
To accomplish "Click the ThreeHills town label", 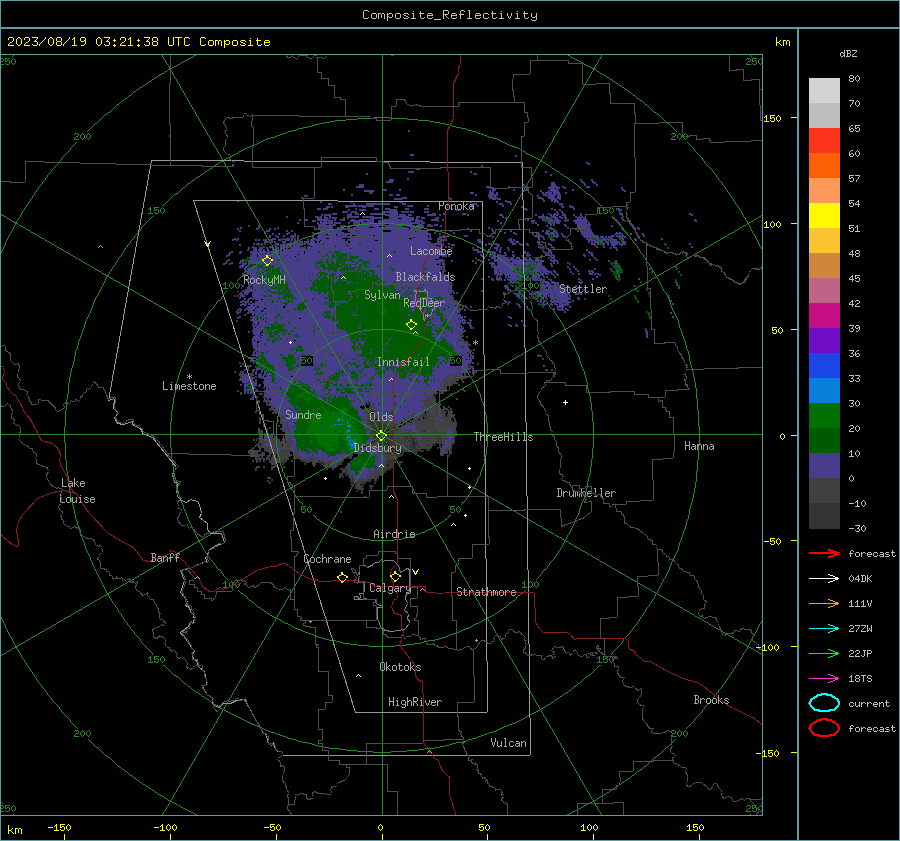I will coord(503,437).
